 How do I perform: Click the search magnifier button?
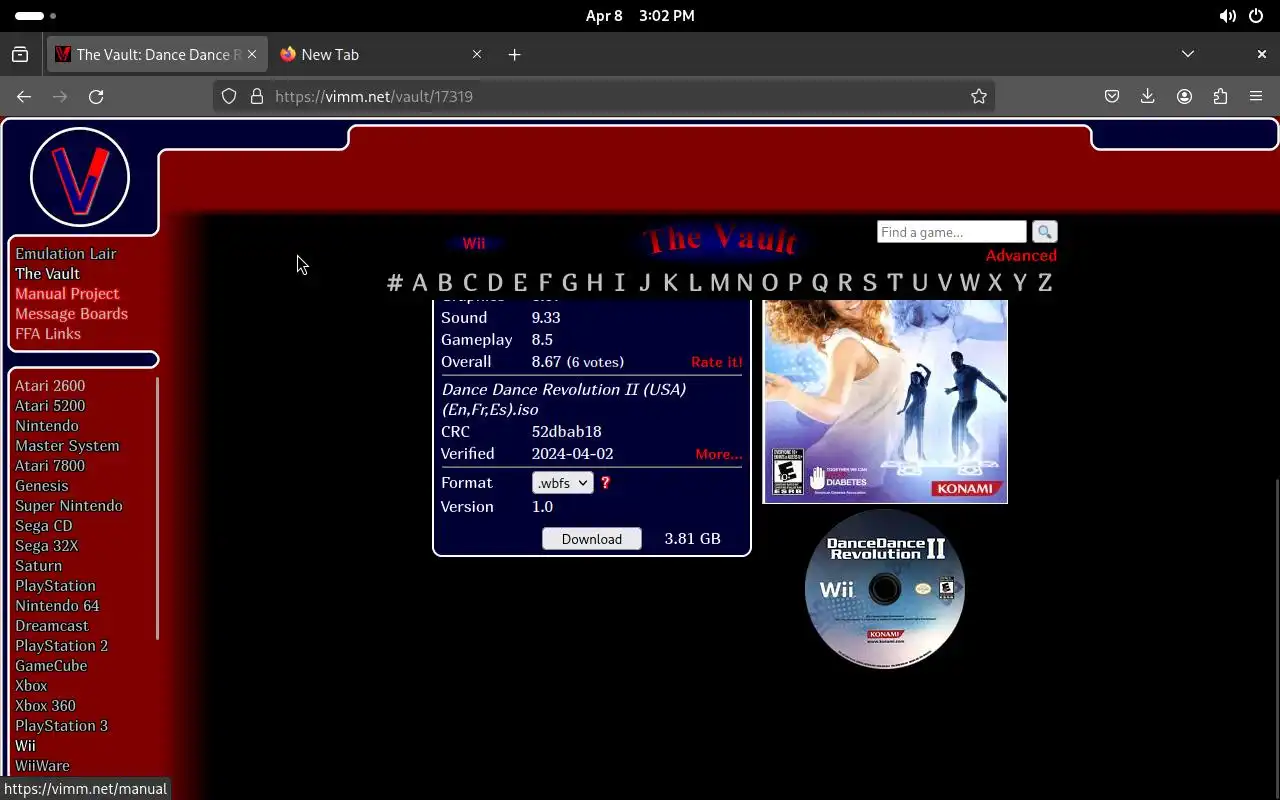click(1044, 232)
